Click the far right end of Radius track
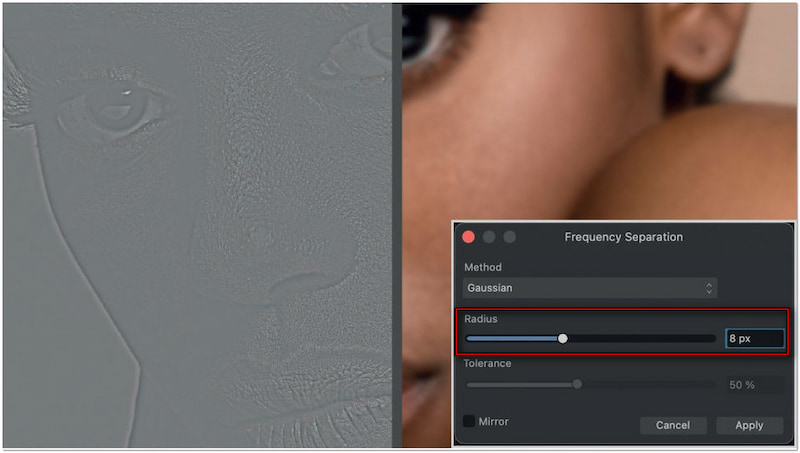 tap(712, 339)
